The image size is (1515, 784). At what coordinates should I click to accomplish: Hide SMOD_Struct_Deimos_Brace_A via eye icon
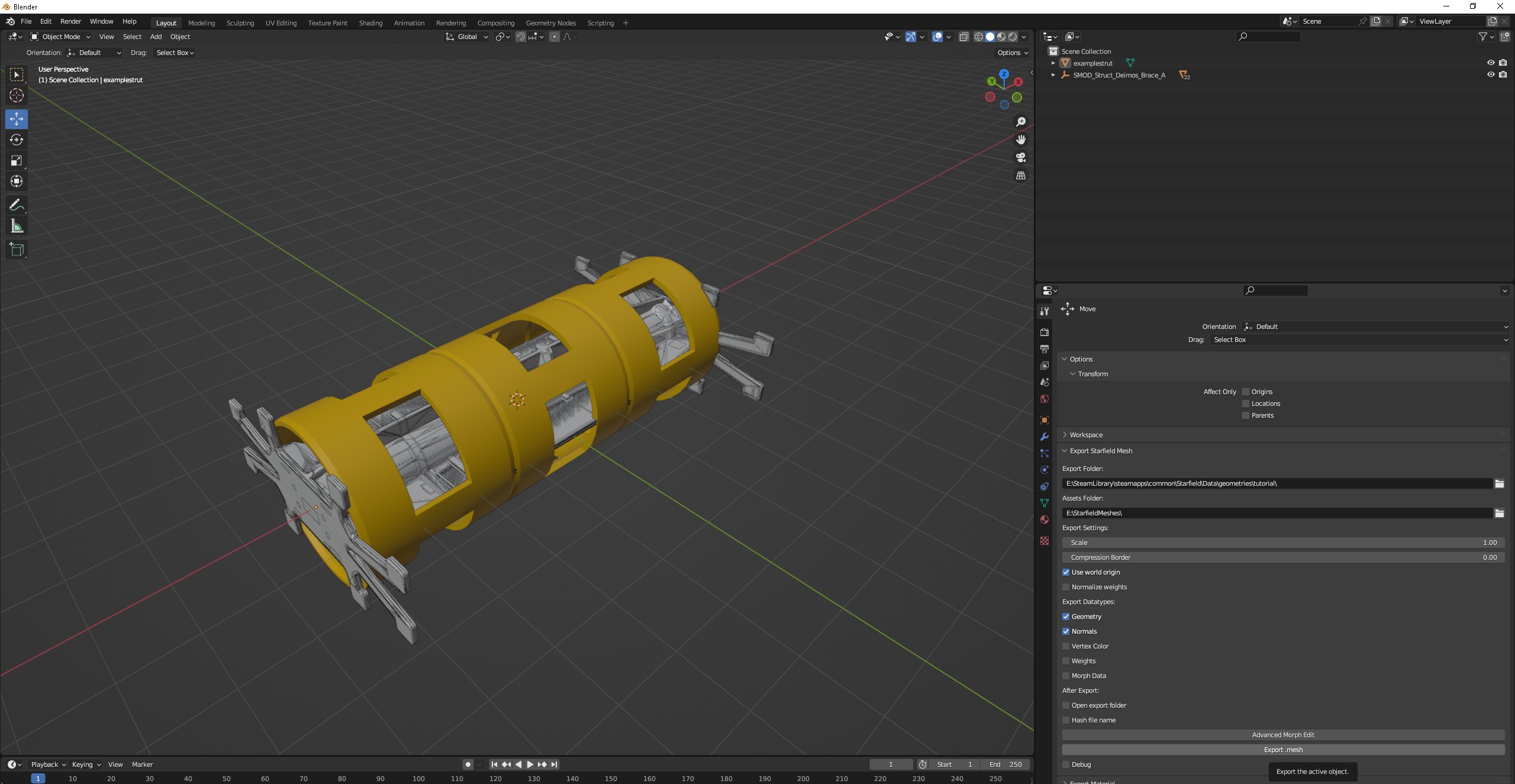[1491, 75]
